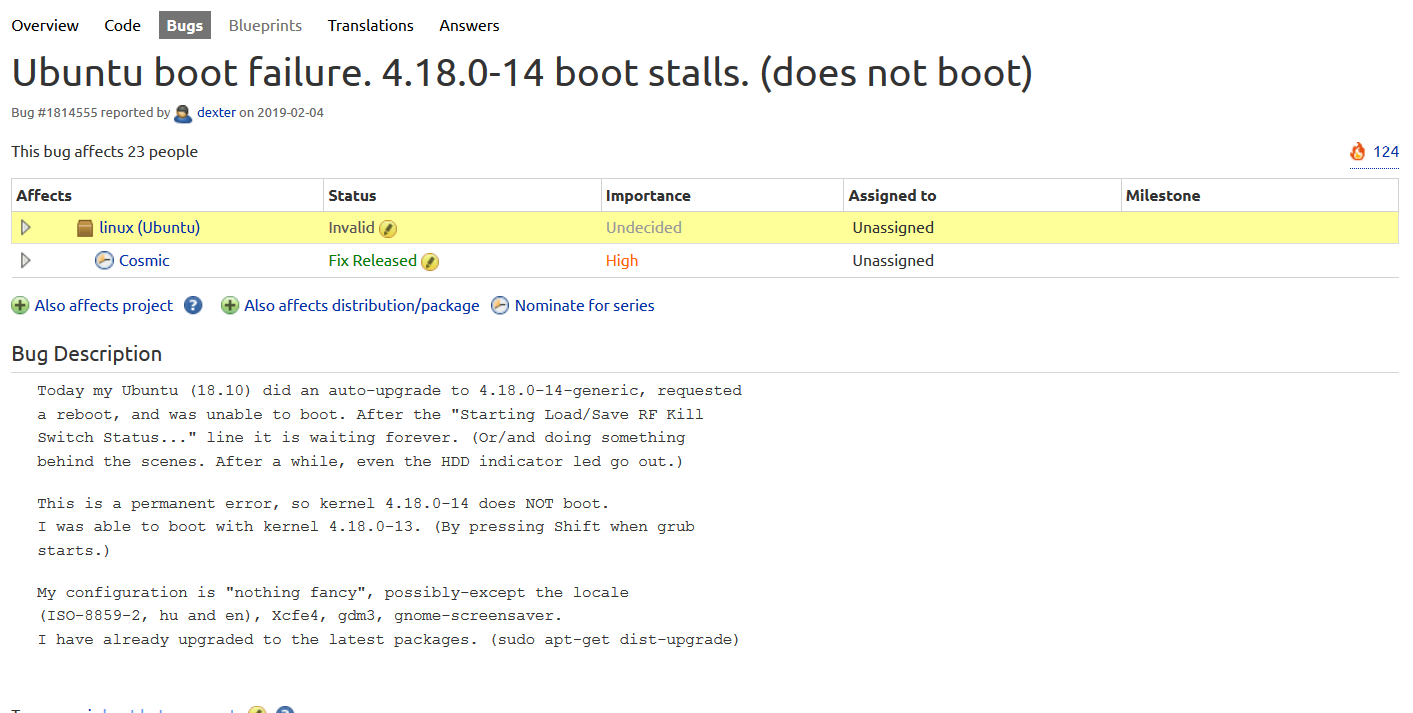Viewport: 1413px width, 713px height.
Task: Click plus icon for Also affects distribution/package
Action: click(230, 306)
